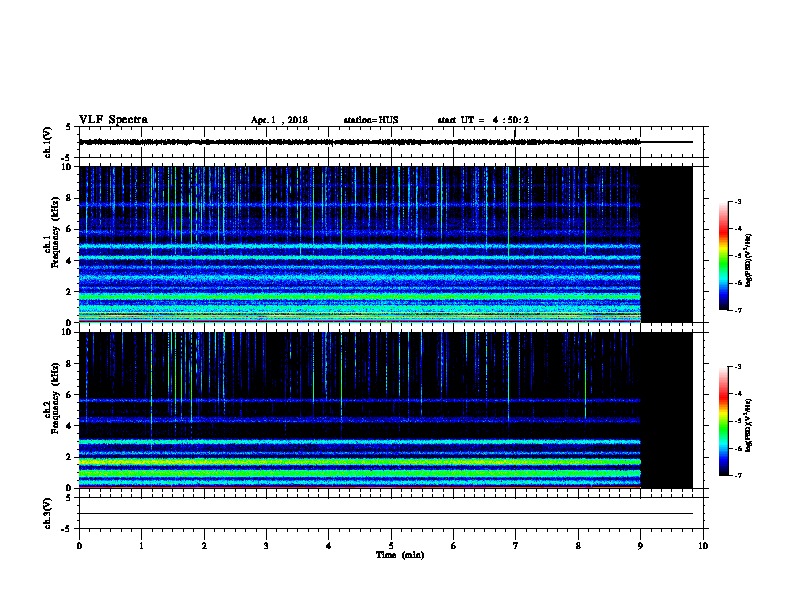Click the black data gap in ch.1 spectrogram
Image resolution: width=792 pixels, height=612 pixels.
667,244
